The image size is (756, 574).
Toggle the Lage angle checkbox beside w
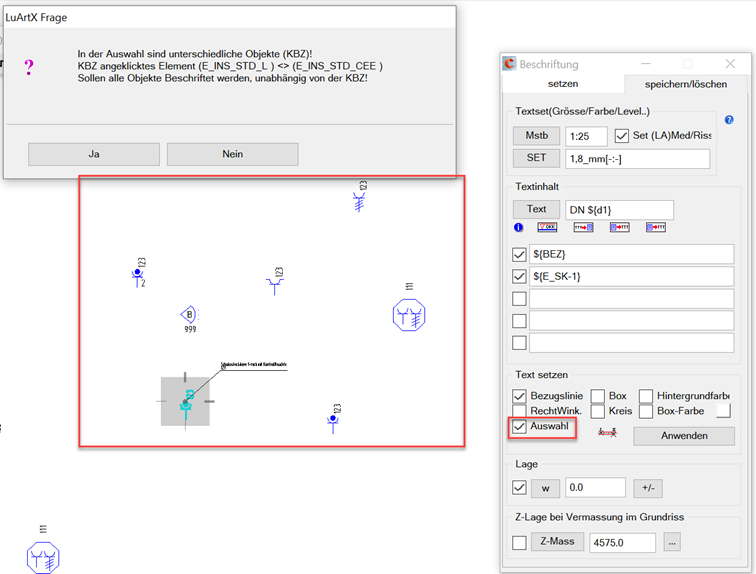[x=519, y=487]
